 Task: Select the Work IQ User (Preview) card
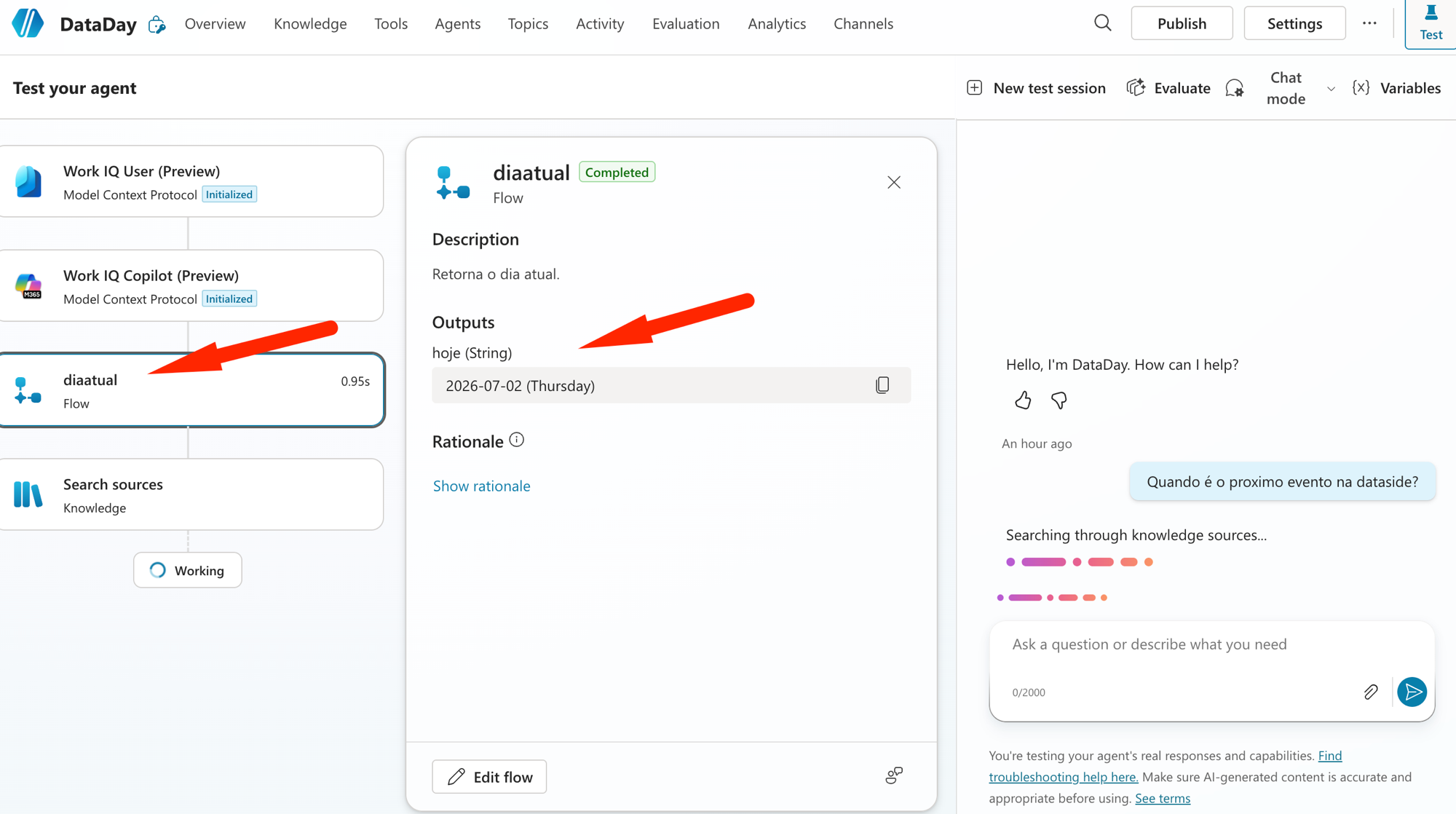191,181
